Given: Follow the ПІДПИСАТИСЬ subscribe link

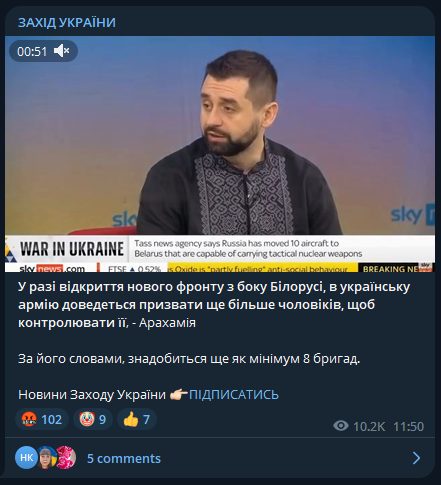Looking at the screenshot, I should pos(234,394).
